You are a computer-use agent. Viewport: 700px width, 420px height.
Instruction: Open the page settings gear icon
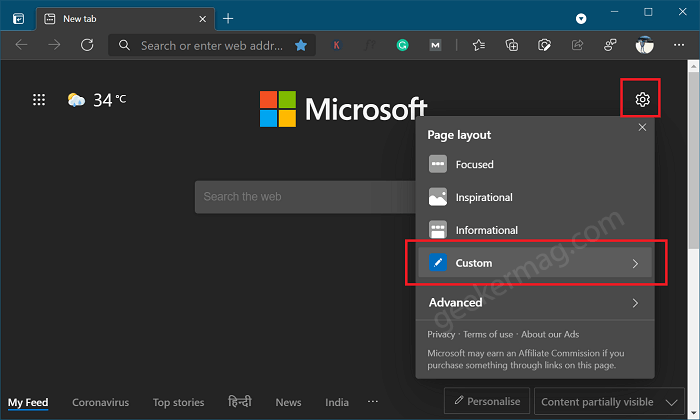(x=642, y=99)
